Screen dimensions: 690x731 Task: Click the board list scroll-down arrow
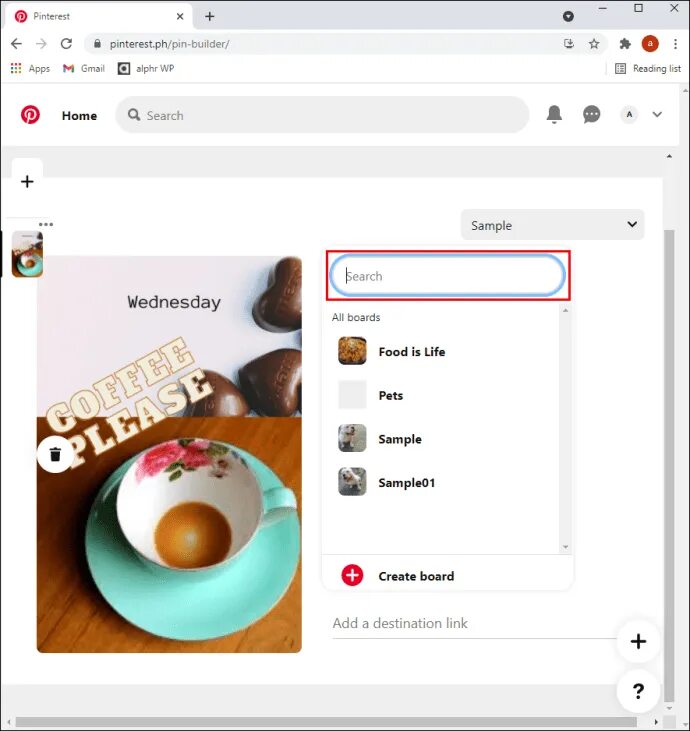(x=566, y=547)
